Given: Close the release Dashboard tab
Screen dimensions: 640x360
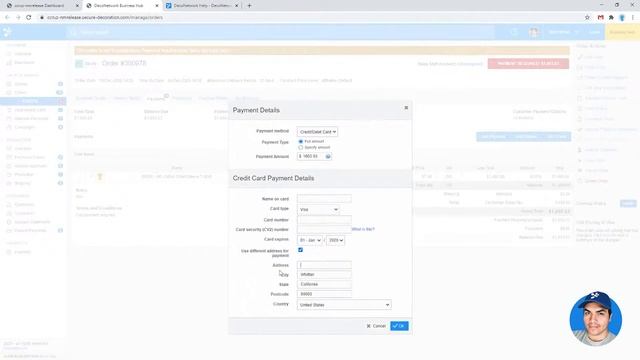Looking at the screenshot, I should coord(78,6).
